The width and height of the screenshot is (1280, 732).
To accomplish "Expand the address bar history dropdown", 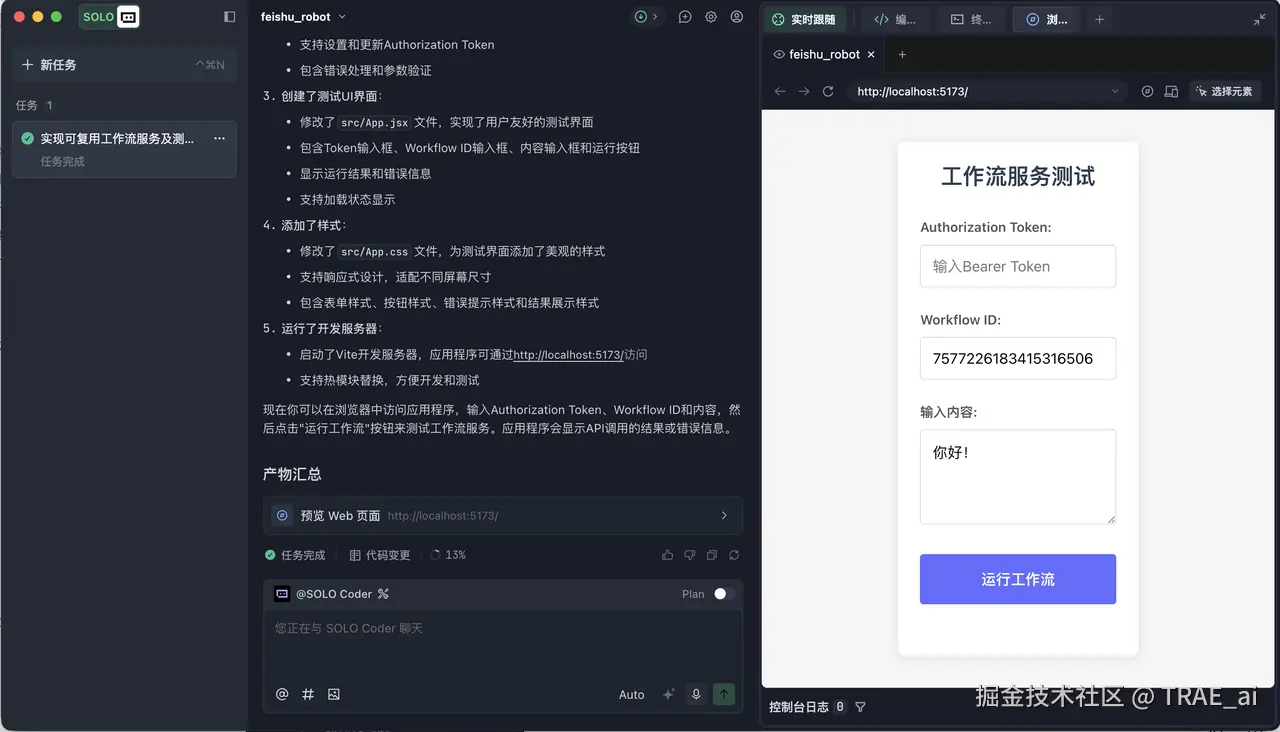I will coord(1116,91).
